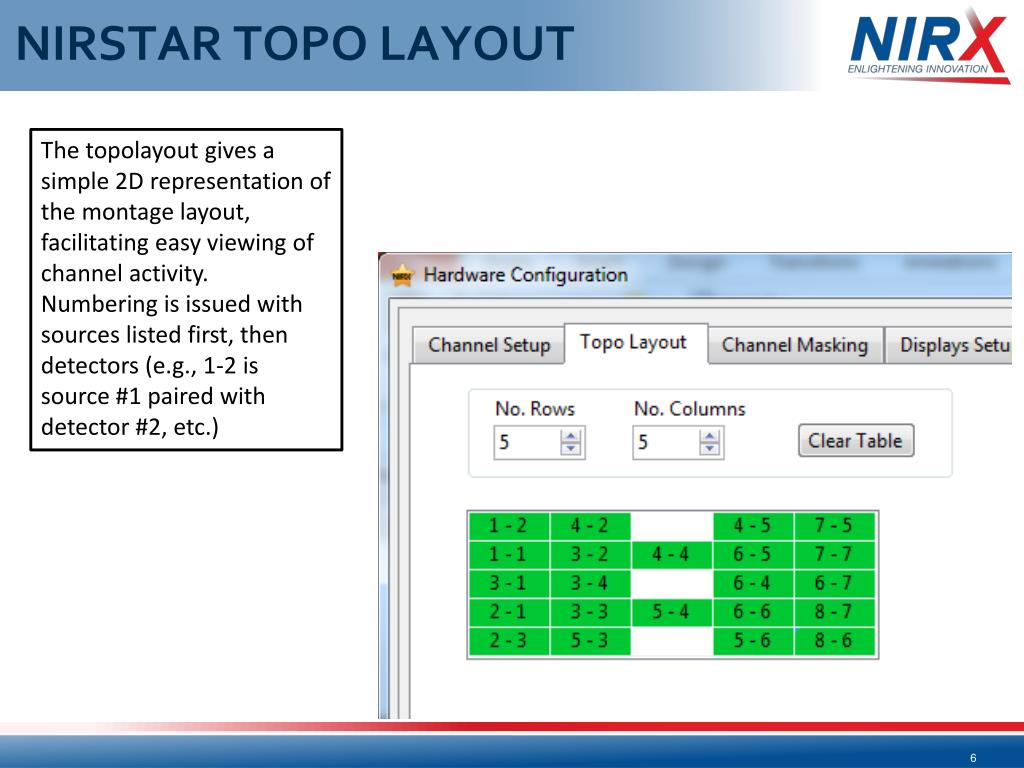Select topo cell 5 - 3
The image size is (1024, 768).
[590, 641]
